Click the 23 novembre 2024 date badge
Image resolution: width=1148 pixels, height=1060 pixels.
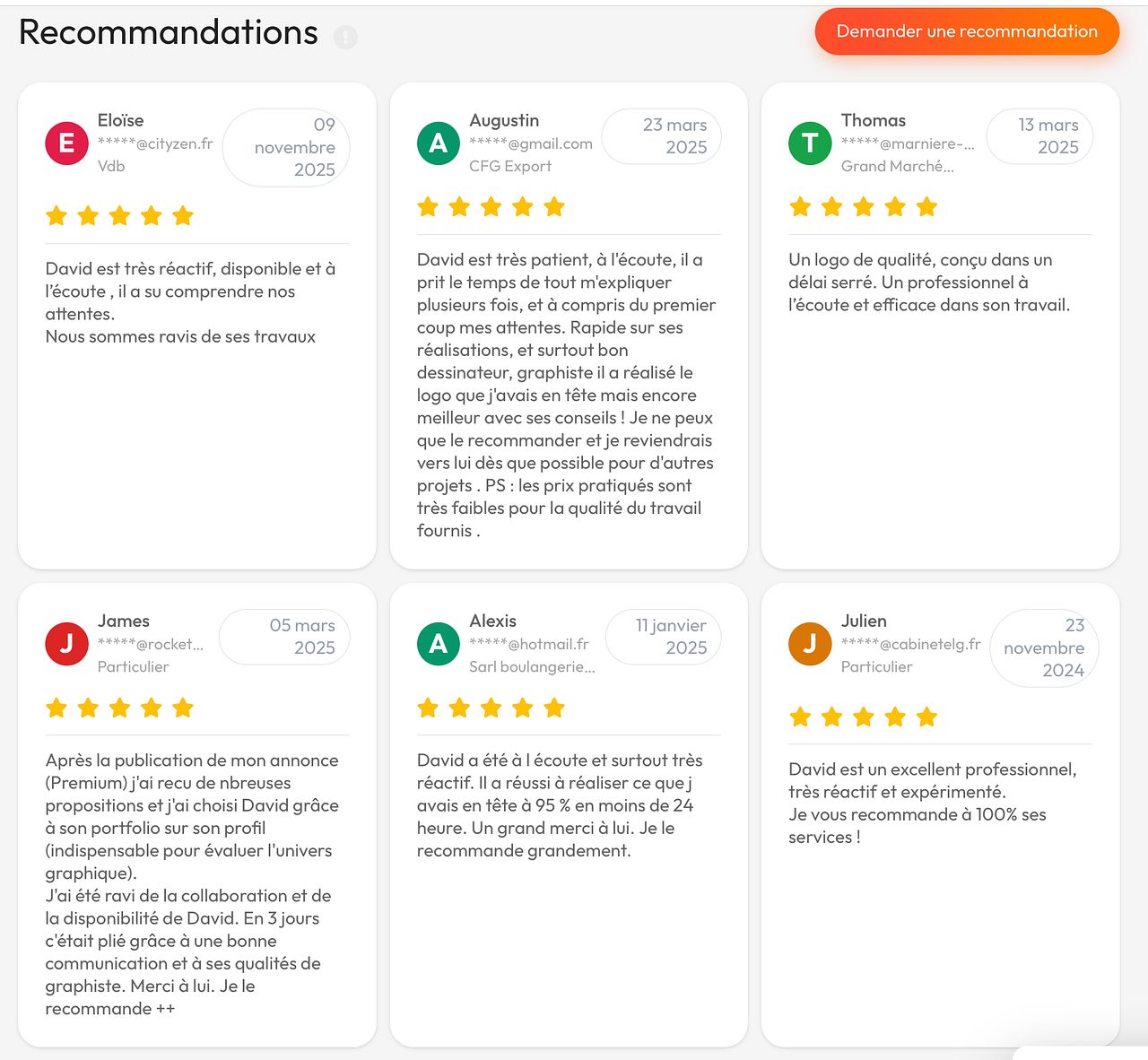point(1044,648)
